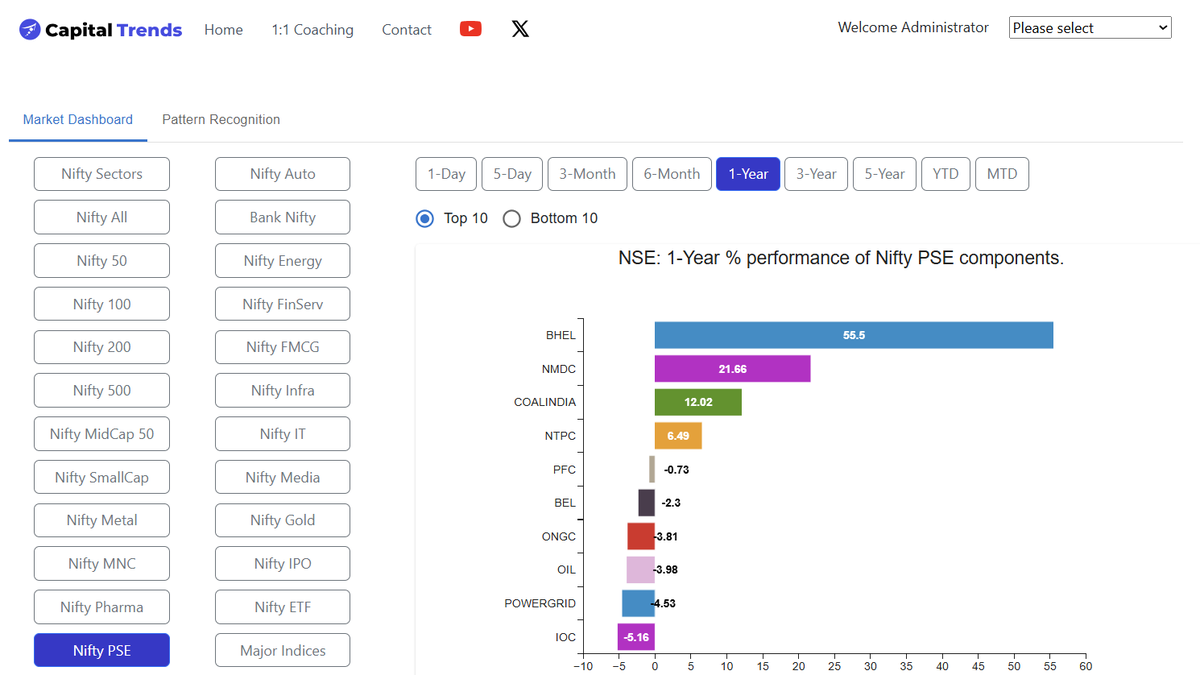The width and height of the screenshot is (1200, 675).
Task: Show Bank Nifty index
Action: tap(283, 217)
